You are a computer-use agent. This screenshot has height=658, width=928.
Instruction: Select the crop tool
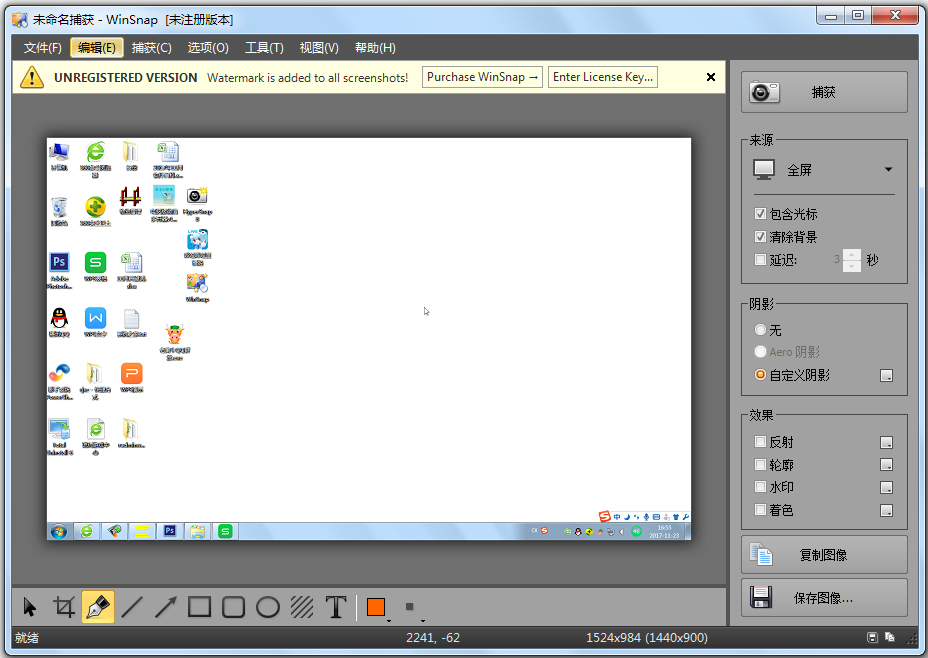coord(64,607)
